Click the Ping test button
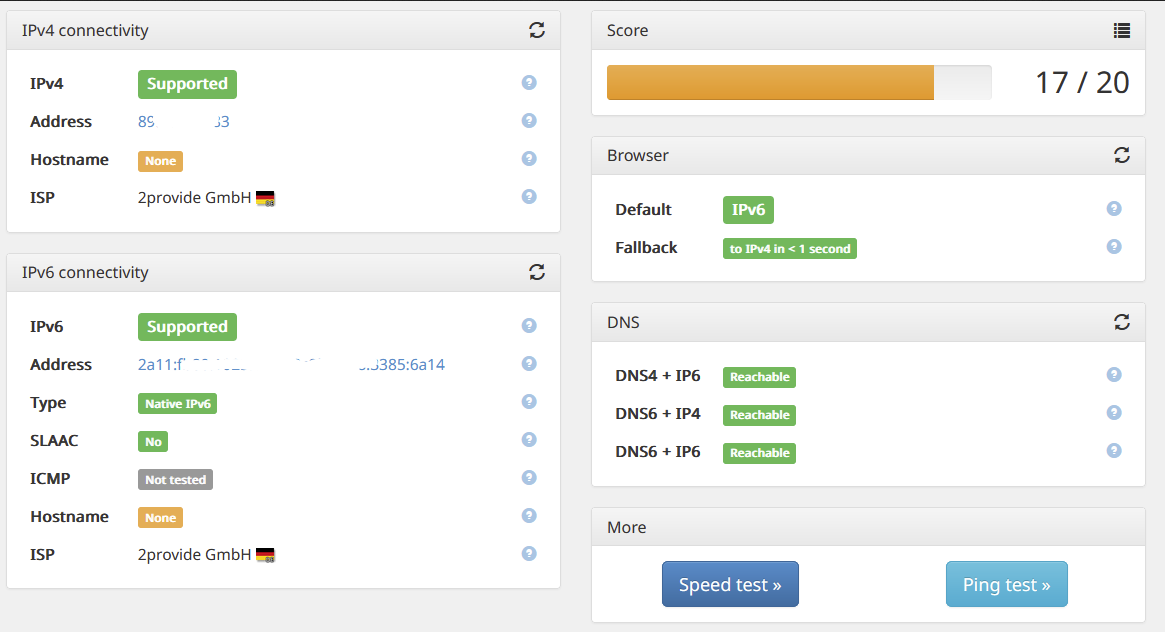This screenshot has width=1165, height=632. tap(1006, 584)
